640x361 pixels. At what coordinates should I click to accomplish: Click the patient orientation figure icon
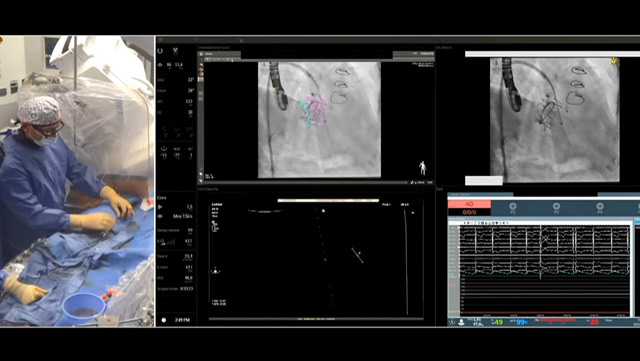click(422, 168)
